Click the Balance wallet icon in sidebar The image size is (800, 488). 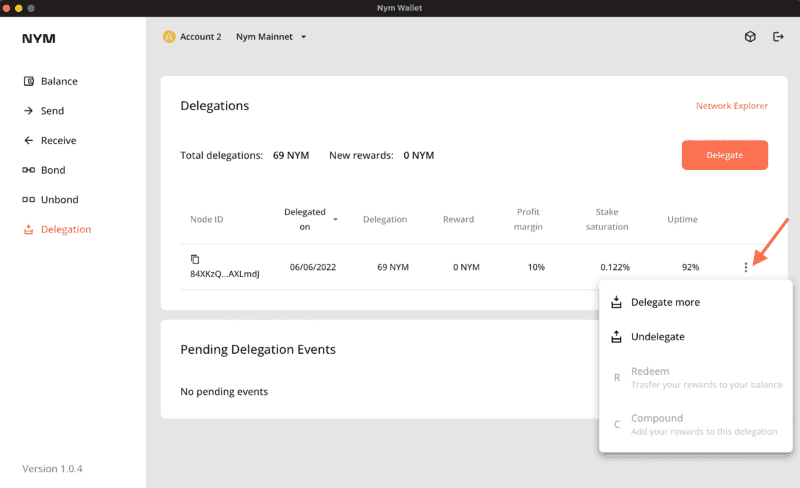[x=28, y=81]
